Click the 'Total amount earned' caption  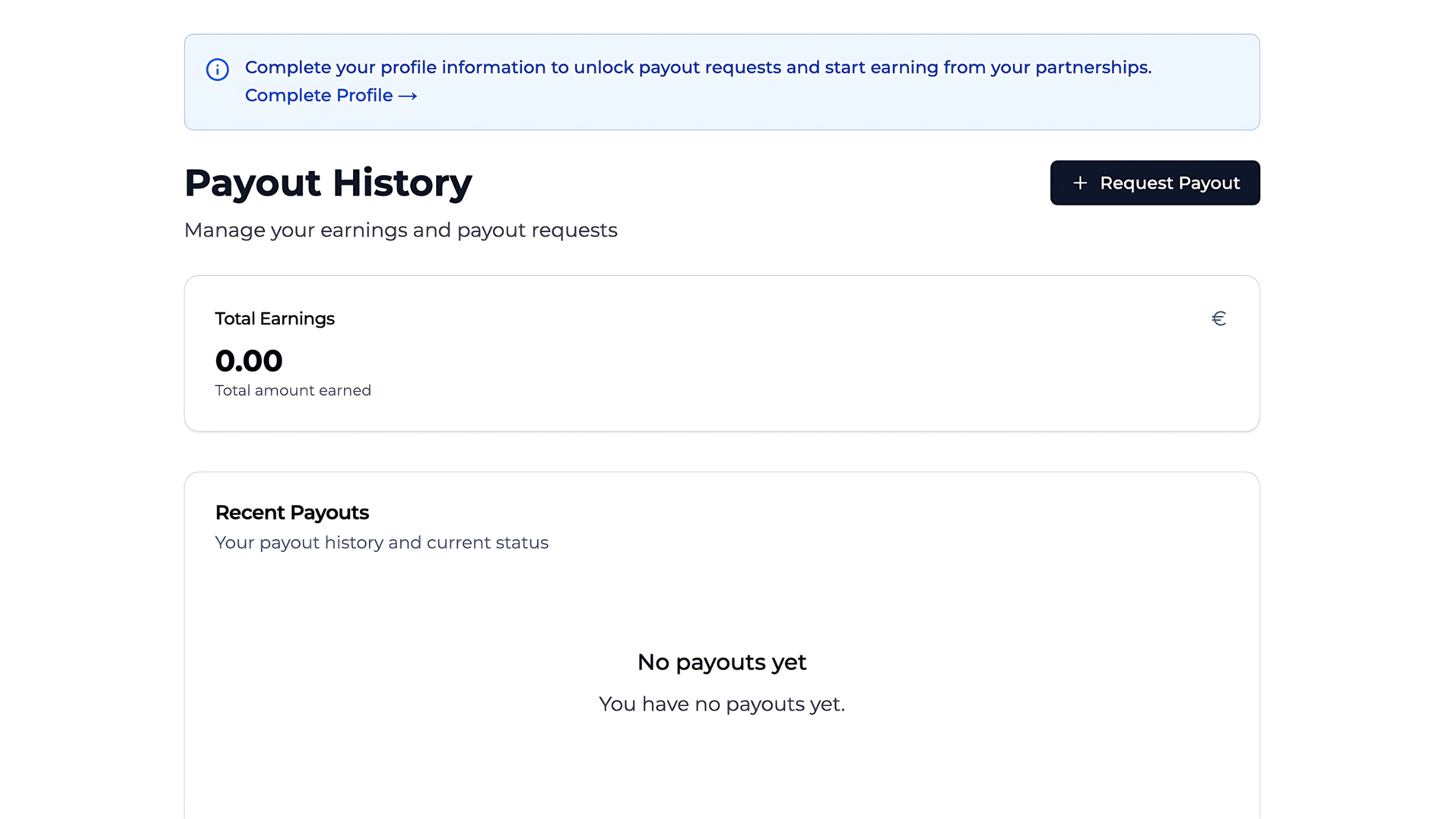[x=293, y=390]
